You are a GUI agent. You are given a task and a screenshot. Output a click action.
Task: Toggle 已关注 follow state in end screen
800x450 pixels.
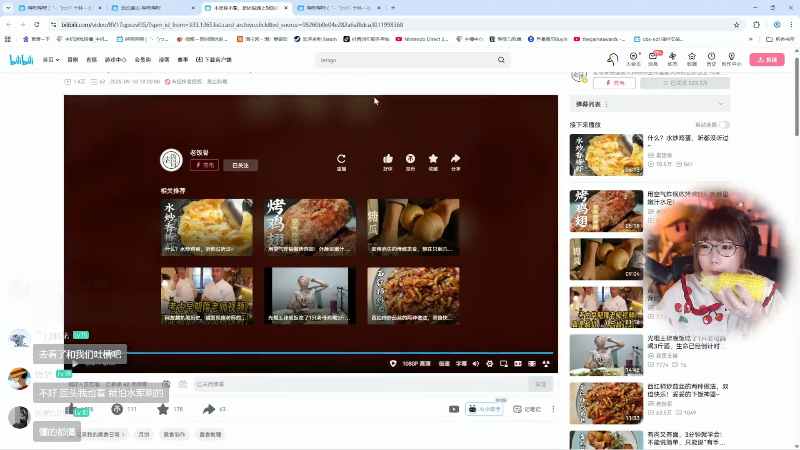coord(240,165)
